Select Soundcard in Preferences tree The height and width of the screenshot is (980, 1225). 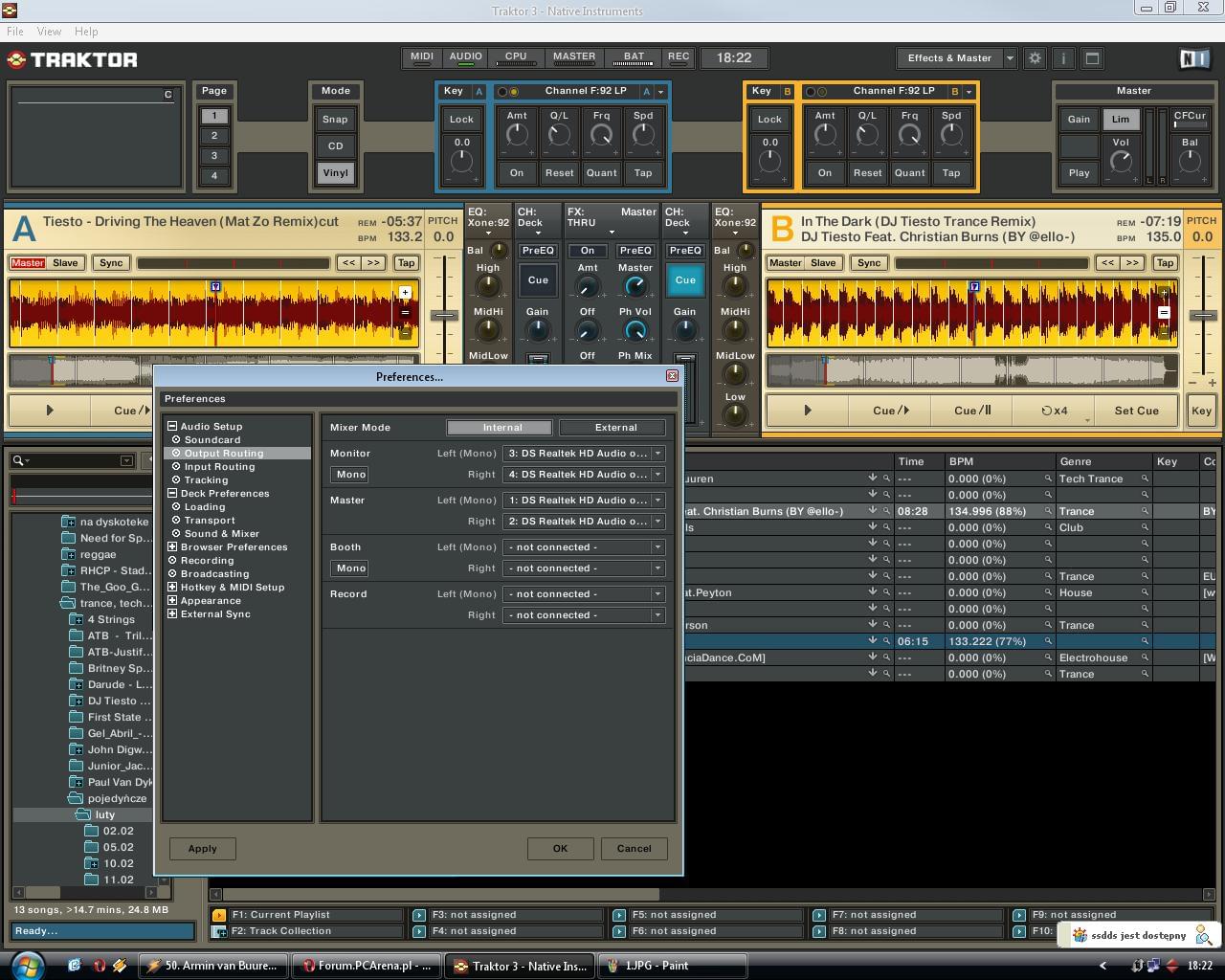pos(212,440)
